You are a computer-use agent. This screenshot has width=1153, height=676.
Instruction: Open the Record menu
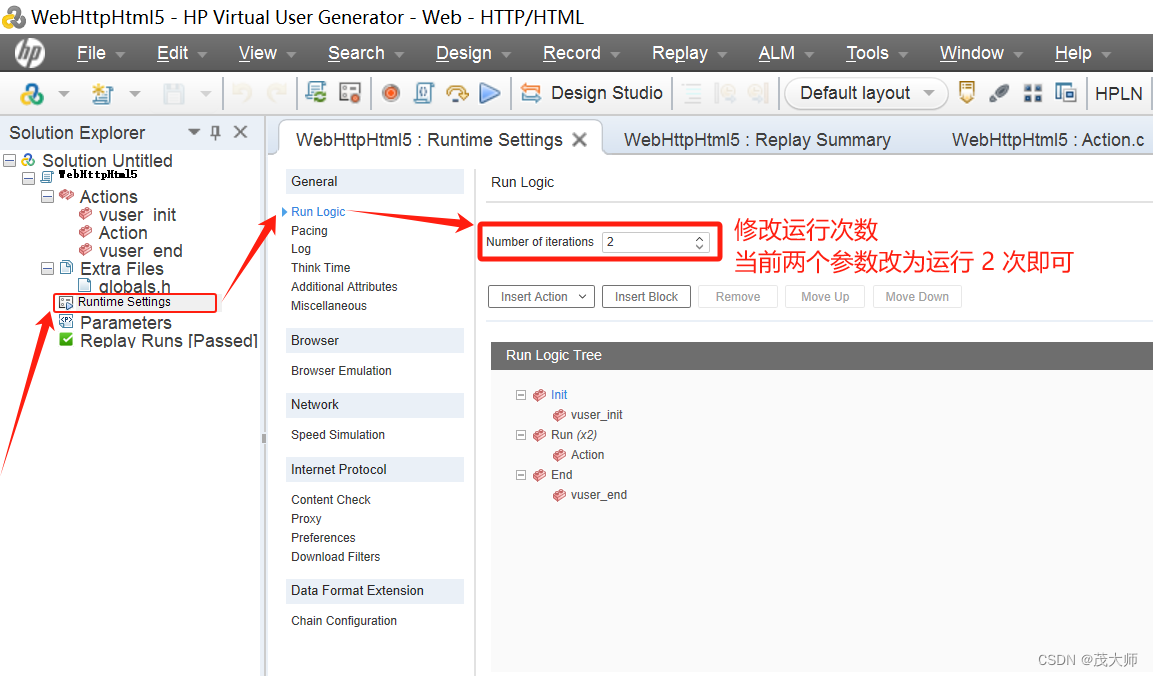581,53
